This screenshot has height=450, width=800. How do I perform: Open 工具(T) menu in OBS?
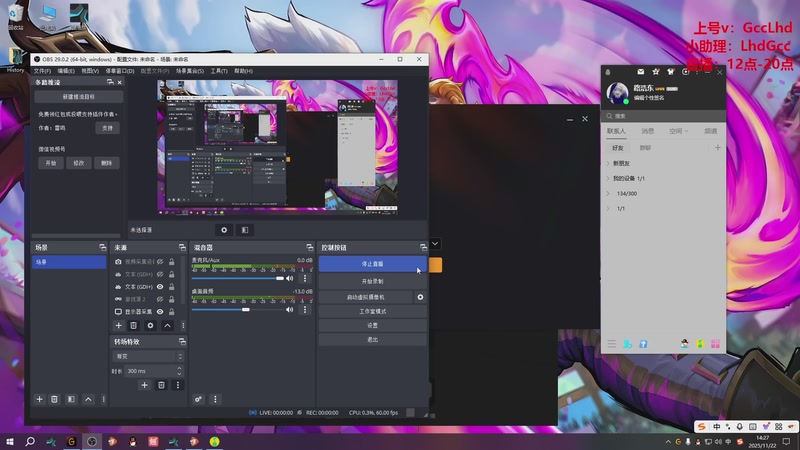click(219, 71)
